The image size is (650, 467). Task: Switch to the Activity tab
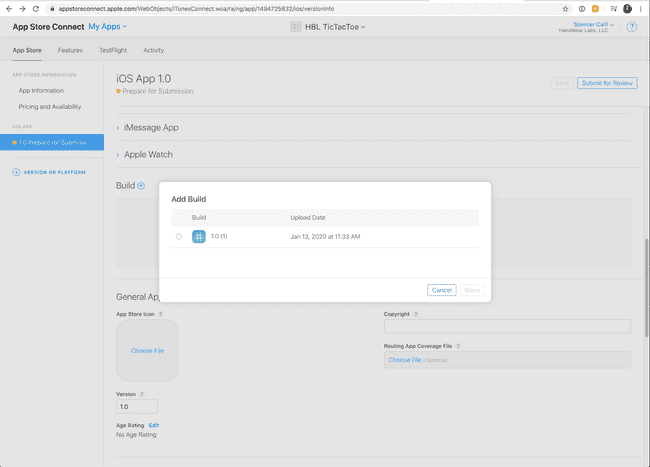pos(154,50)
